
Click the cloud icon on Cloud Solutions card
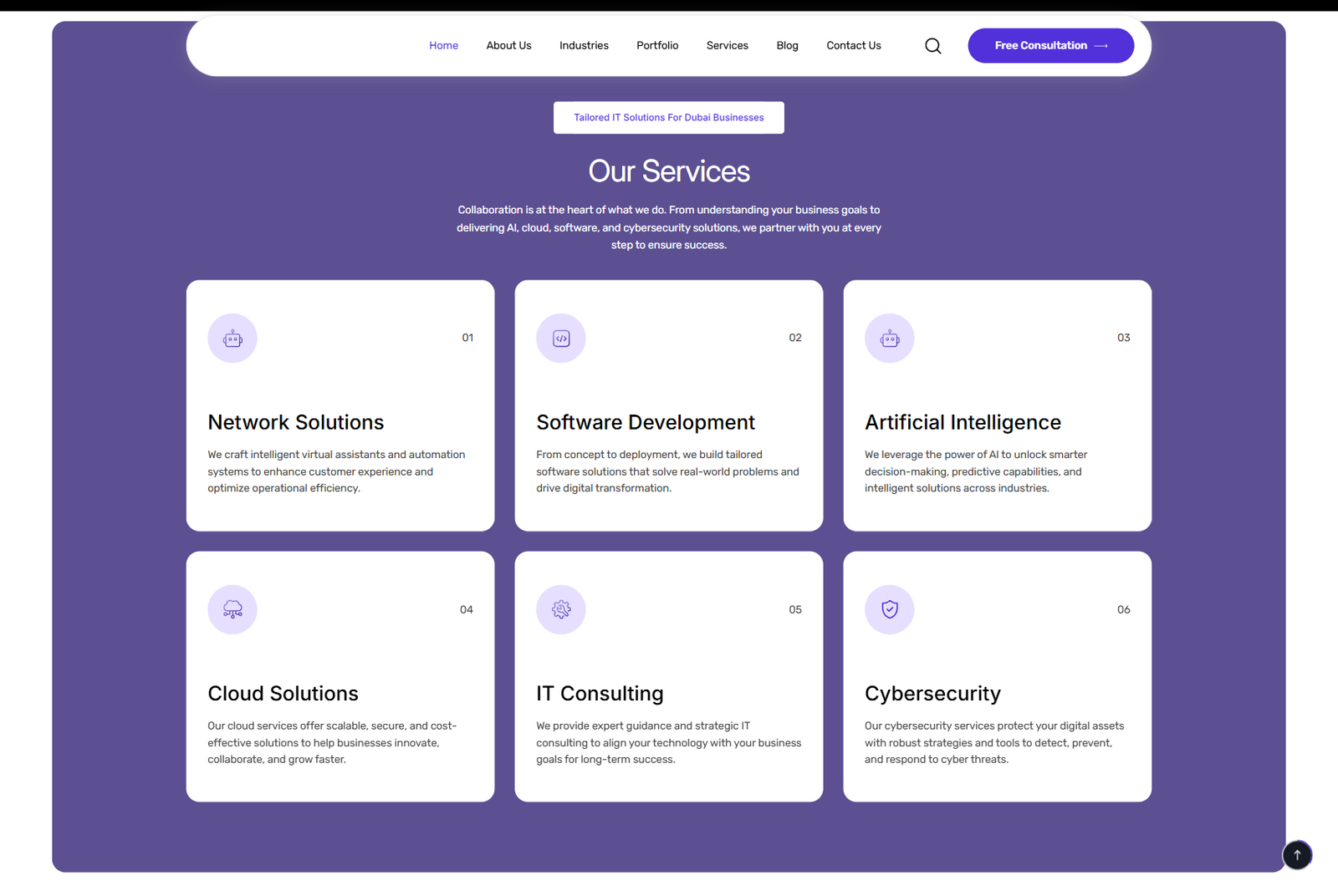[x=232, y=609]
